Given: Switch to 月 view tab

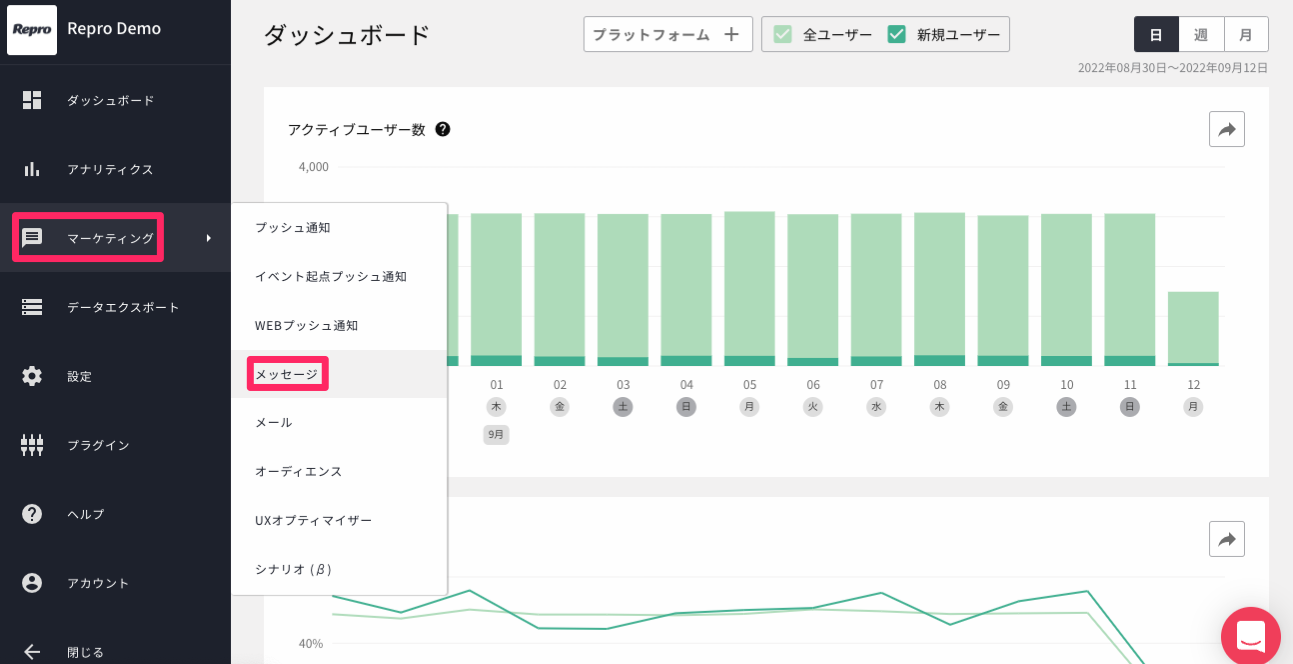Looking at the screenshot, I should (1246, 34).
